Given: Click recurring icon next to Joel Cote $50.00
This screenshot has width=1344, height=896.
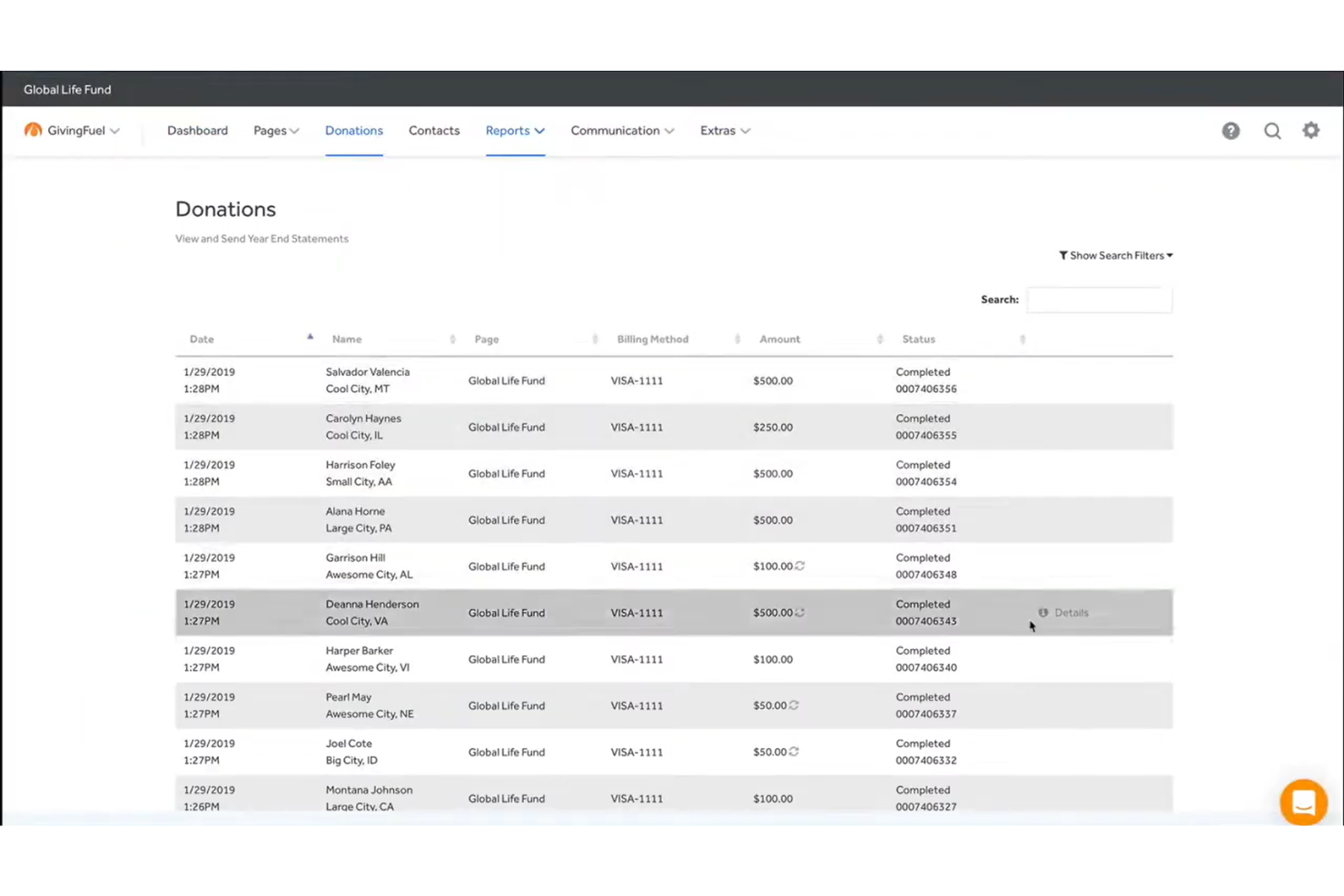Looking at the screenshot, I should (x=794, y=752).
